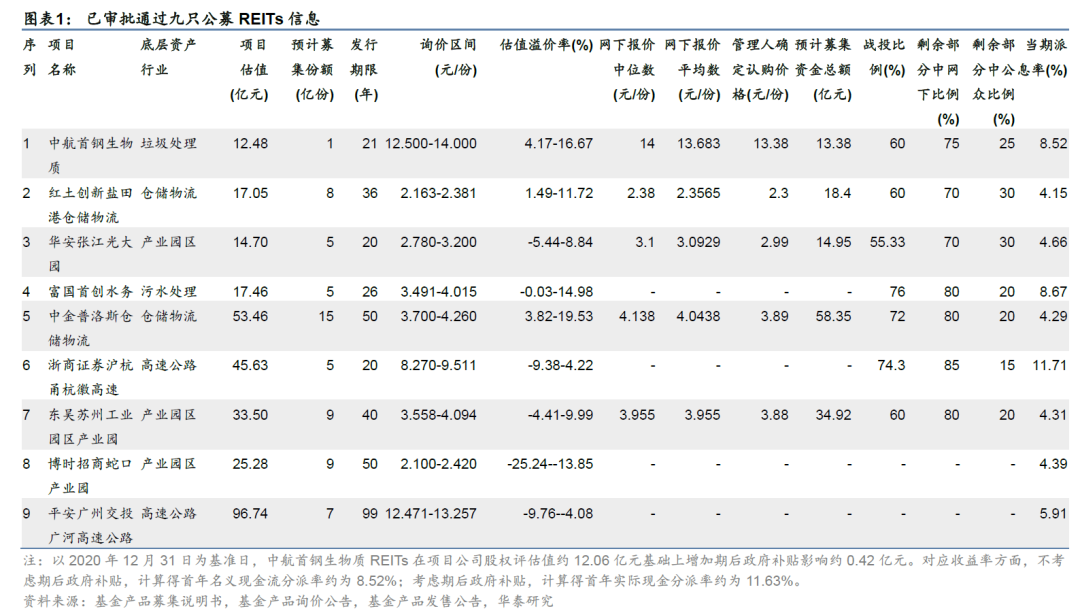Viewport: 1080px width, 613px height.
Task: Click the valuation cell '45.63'
Action: click(x=251, y=366)
